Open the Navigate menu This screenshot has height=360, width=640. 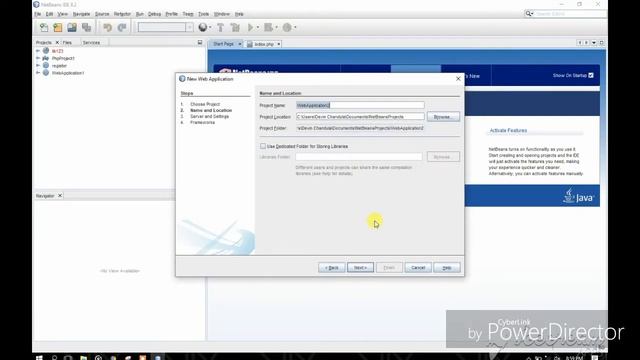(81, 14)
